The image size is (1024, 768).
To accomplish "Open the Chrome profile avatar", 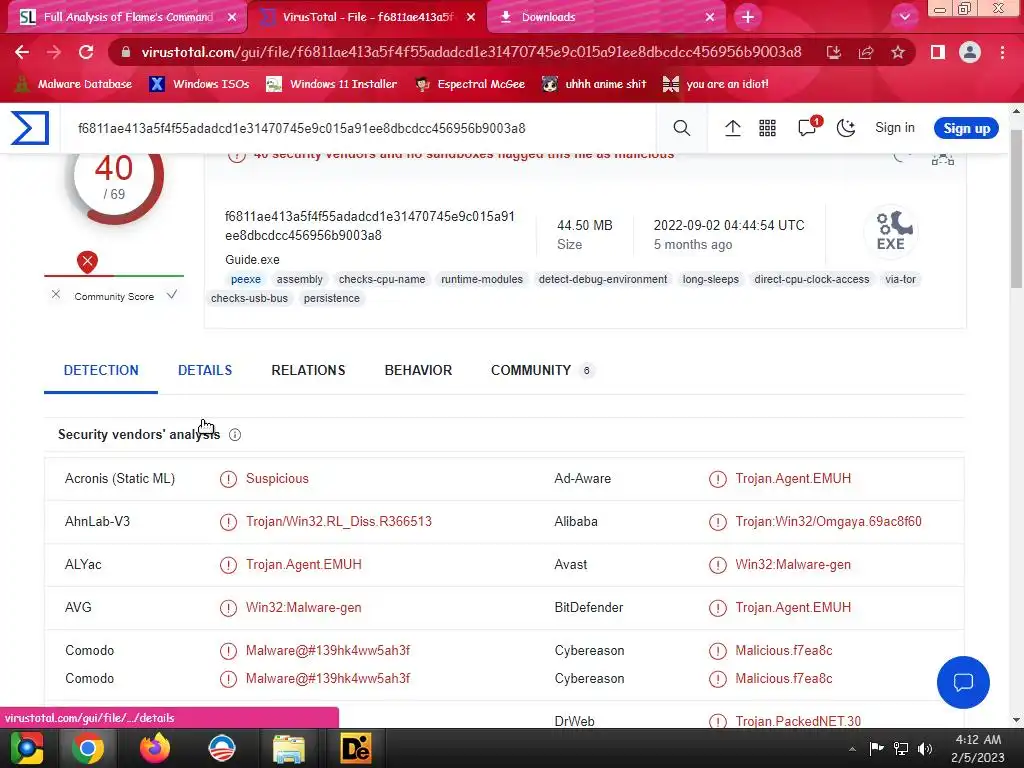I will pyautogui.click(x=970, y=52).
